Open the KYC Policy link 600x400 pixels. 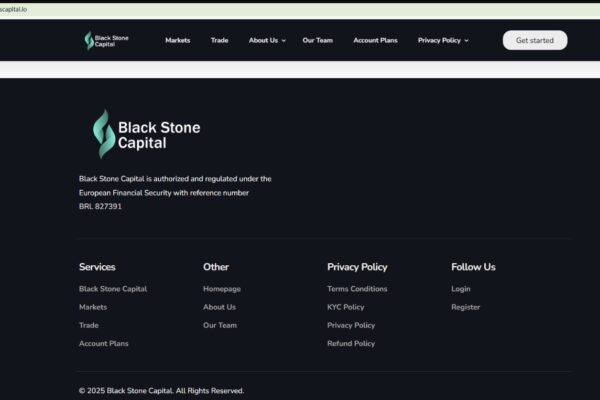[x=346, y=307]
